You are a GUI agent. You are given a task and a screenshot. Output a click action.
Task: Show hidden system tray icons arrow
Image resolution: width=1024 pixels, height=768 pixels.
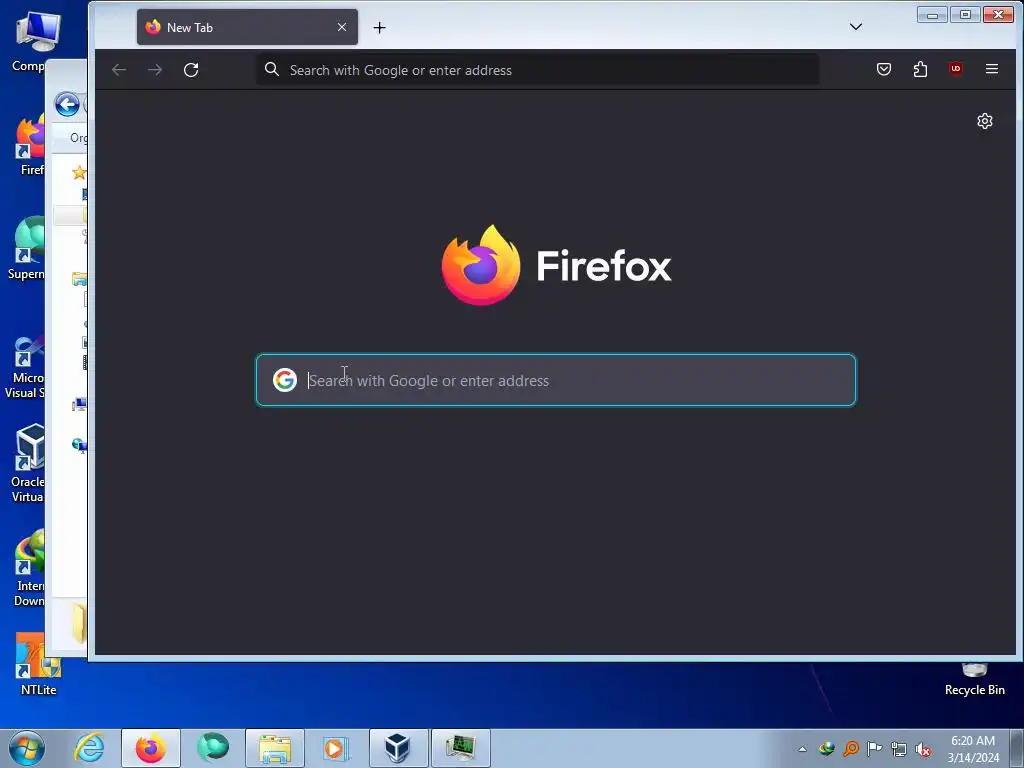pos(802,749)
